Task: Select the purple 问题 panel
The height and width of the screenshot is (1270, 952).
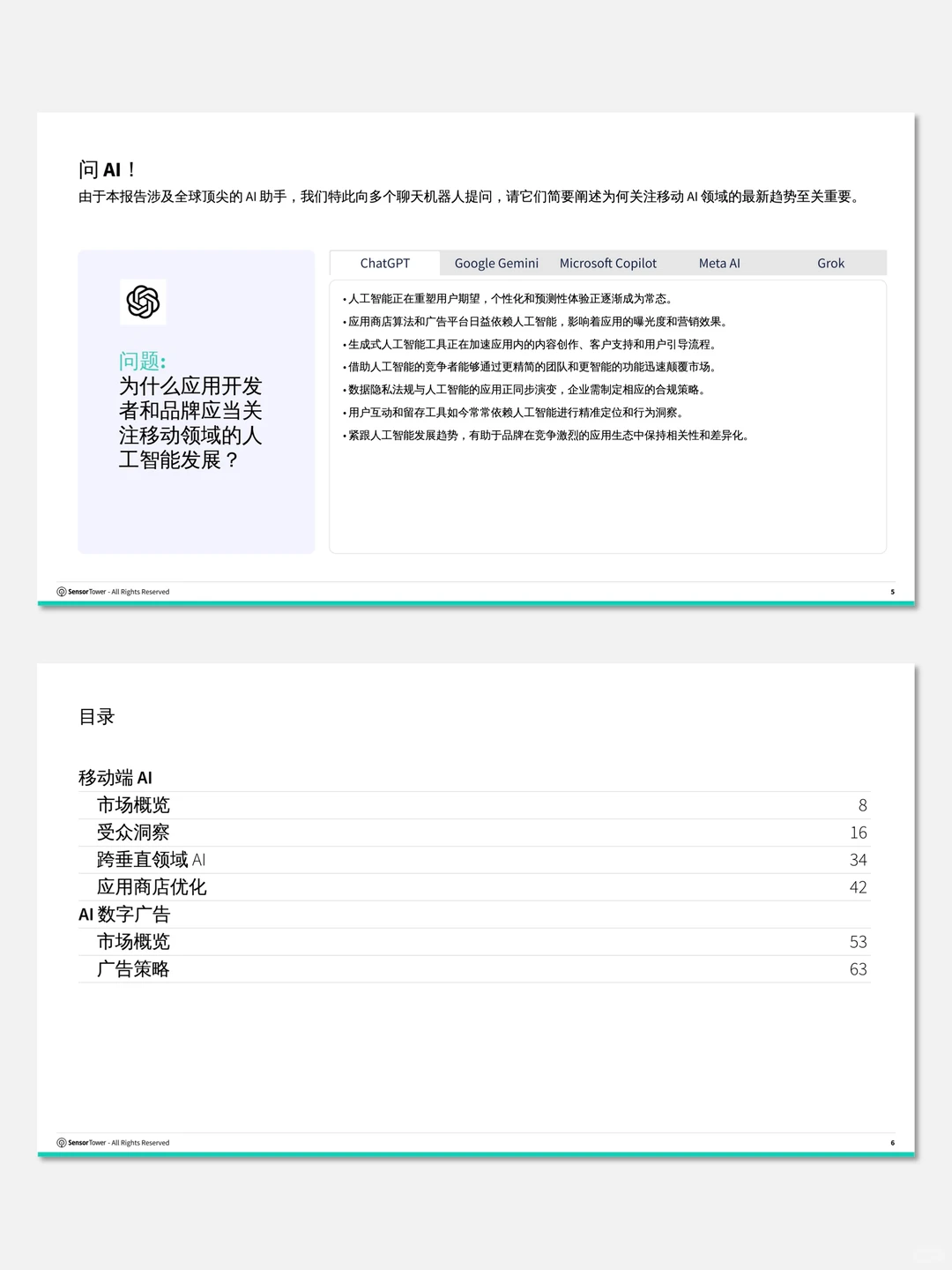Action: tap(196, 401)
